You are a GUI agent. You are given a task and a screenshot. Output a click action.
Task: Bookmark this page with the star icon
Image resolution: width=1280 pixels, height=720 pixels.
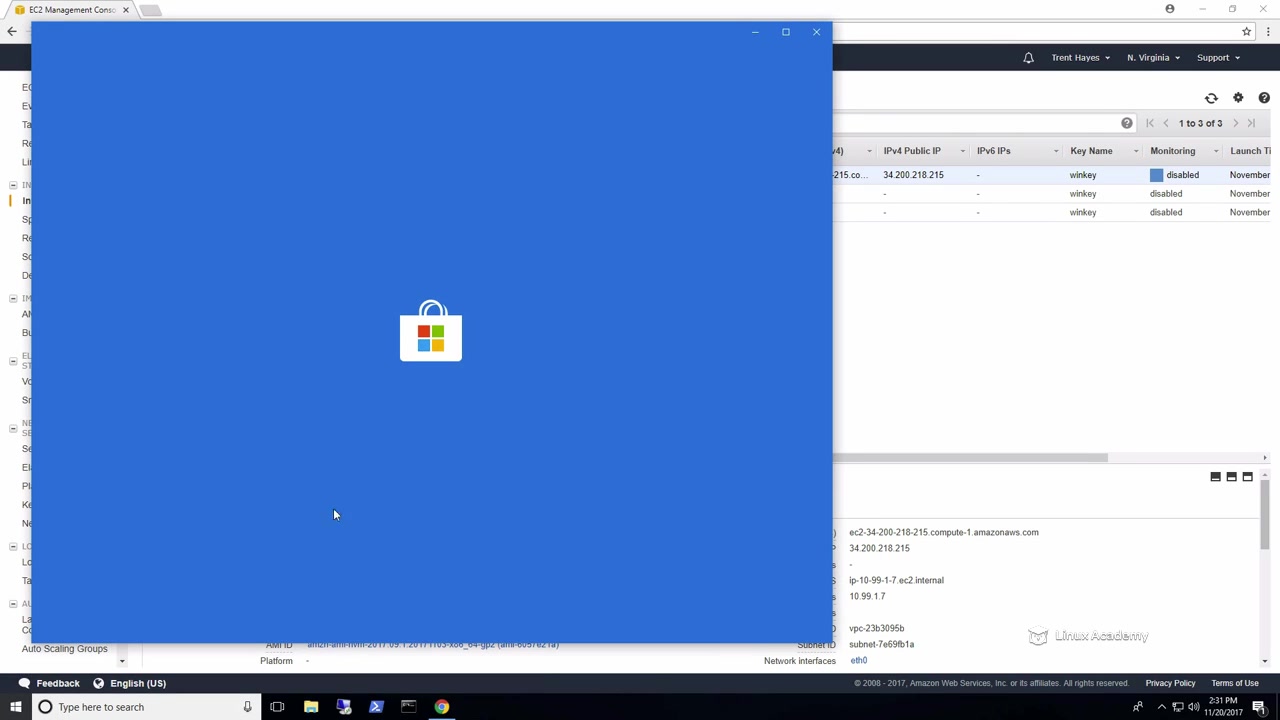coord(1246,32)
